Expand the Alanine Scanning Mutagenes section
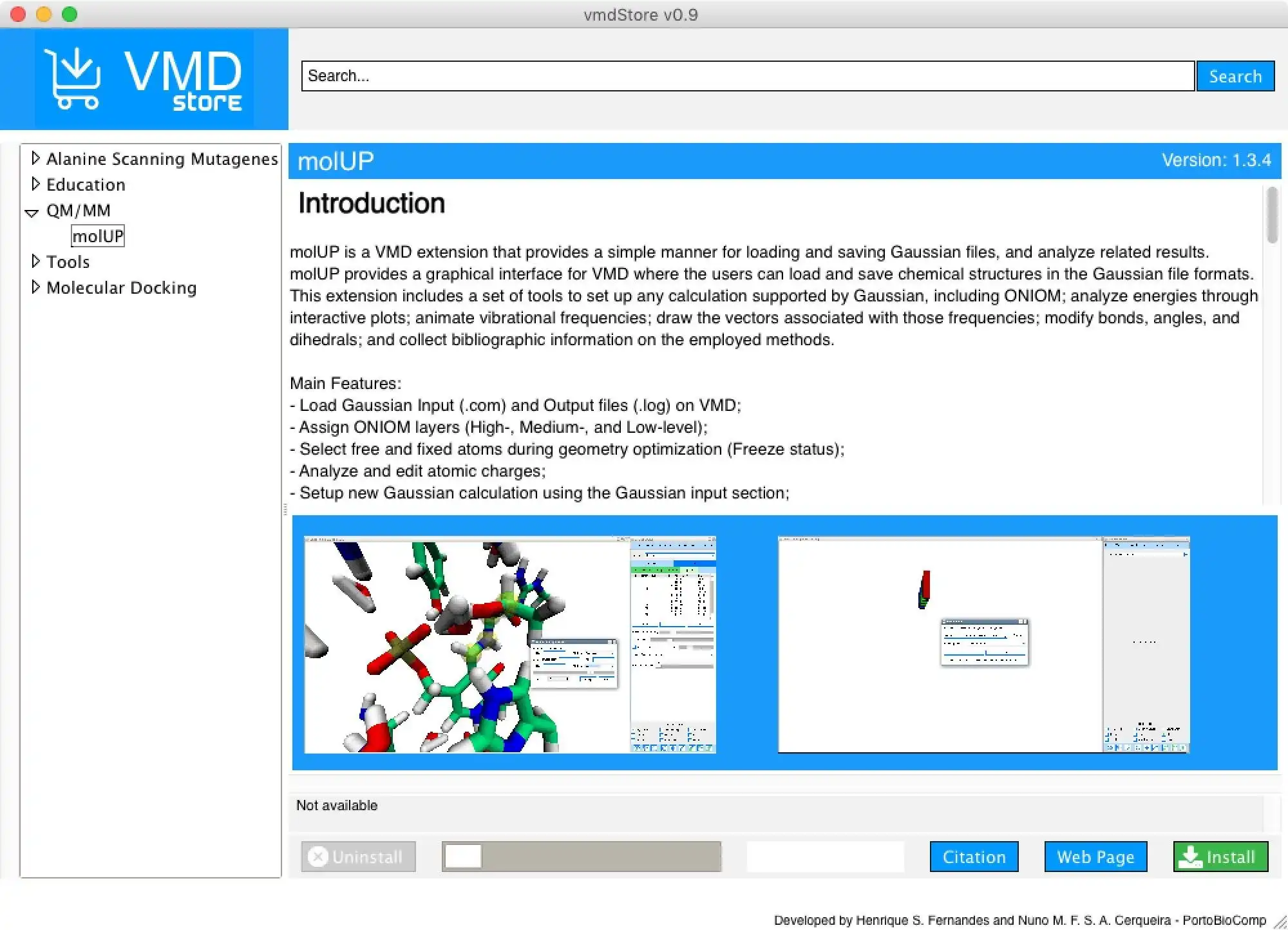The height and width of the screenshot is (930, 1288). pyautogui.click(x=36, y=158)
